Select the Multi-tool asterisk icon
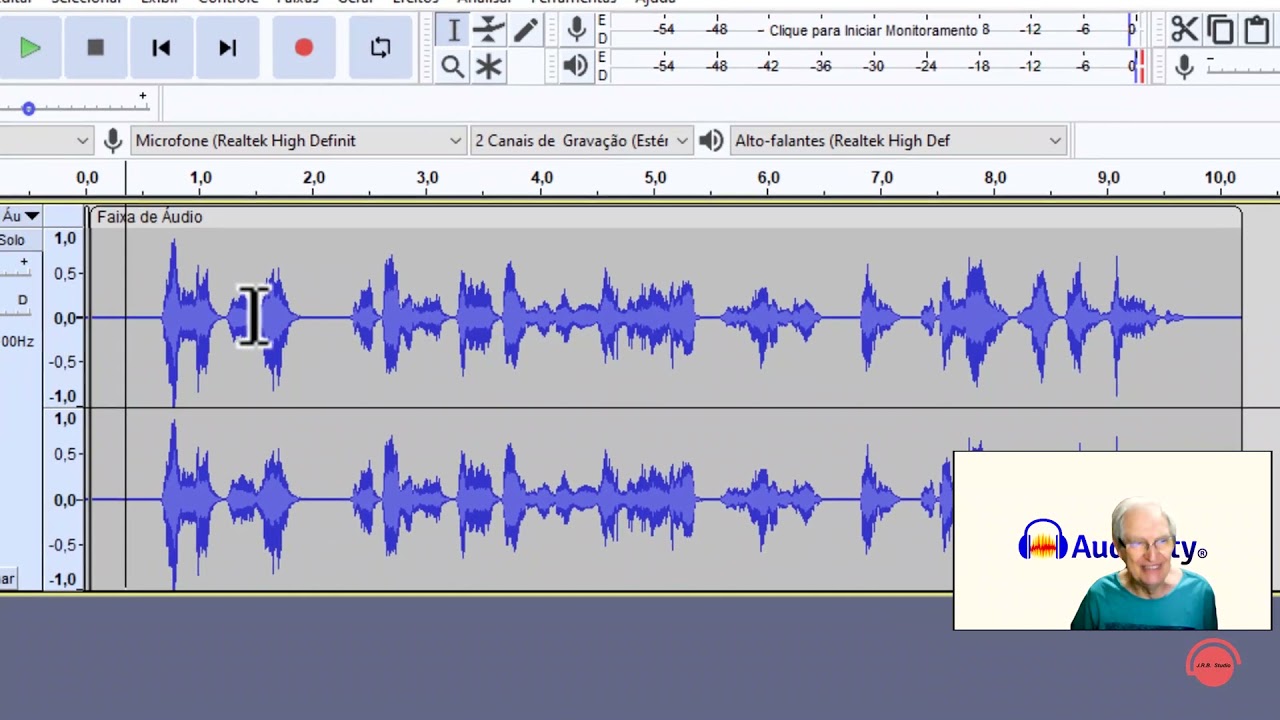 tap(489, 67)
